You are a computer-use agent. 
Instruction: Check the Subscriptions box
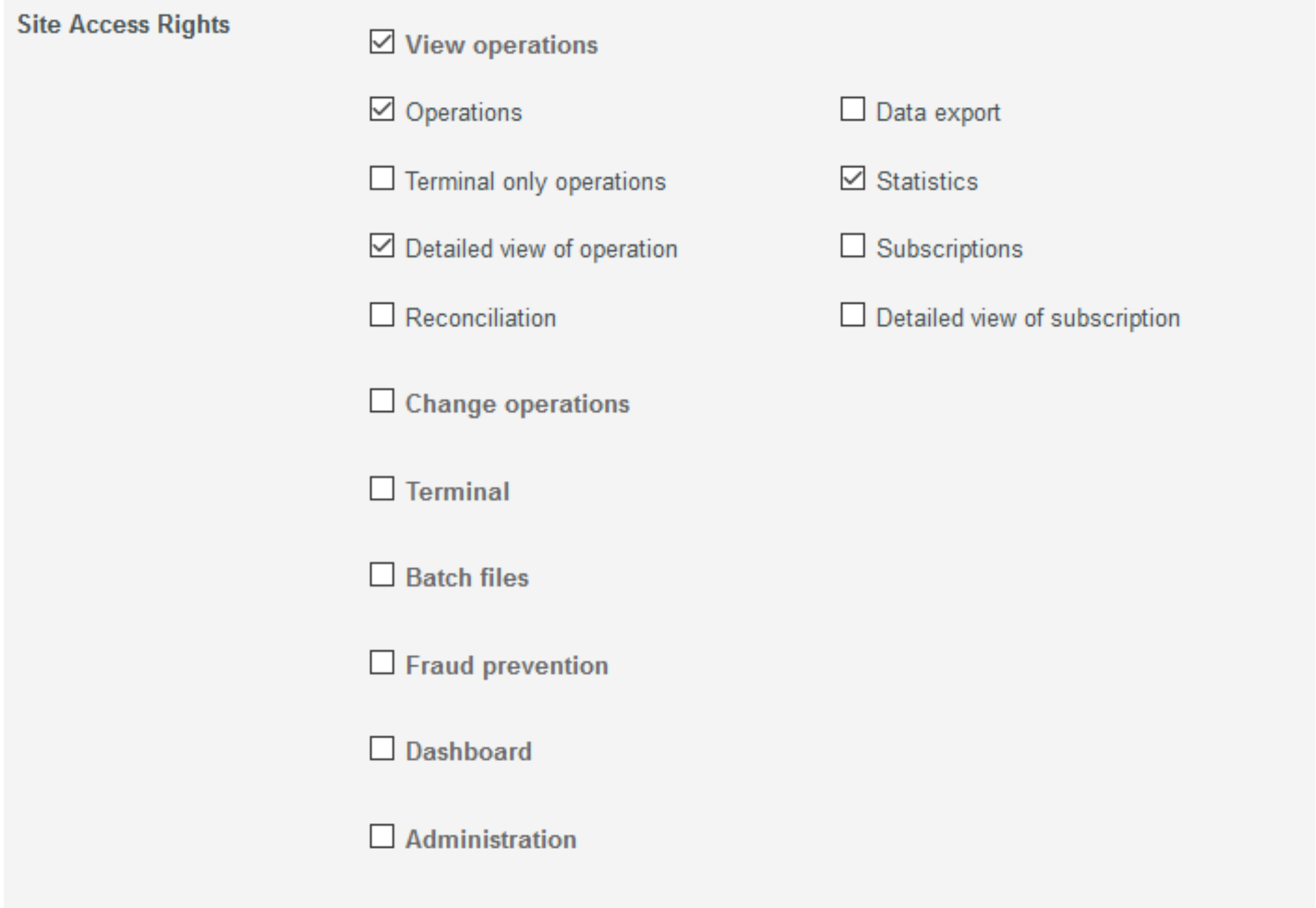pos(852,246)
